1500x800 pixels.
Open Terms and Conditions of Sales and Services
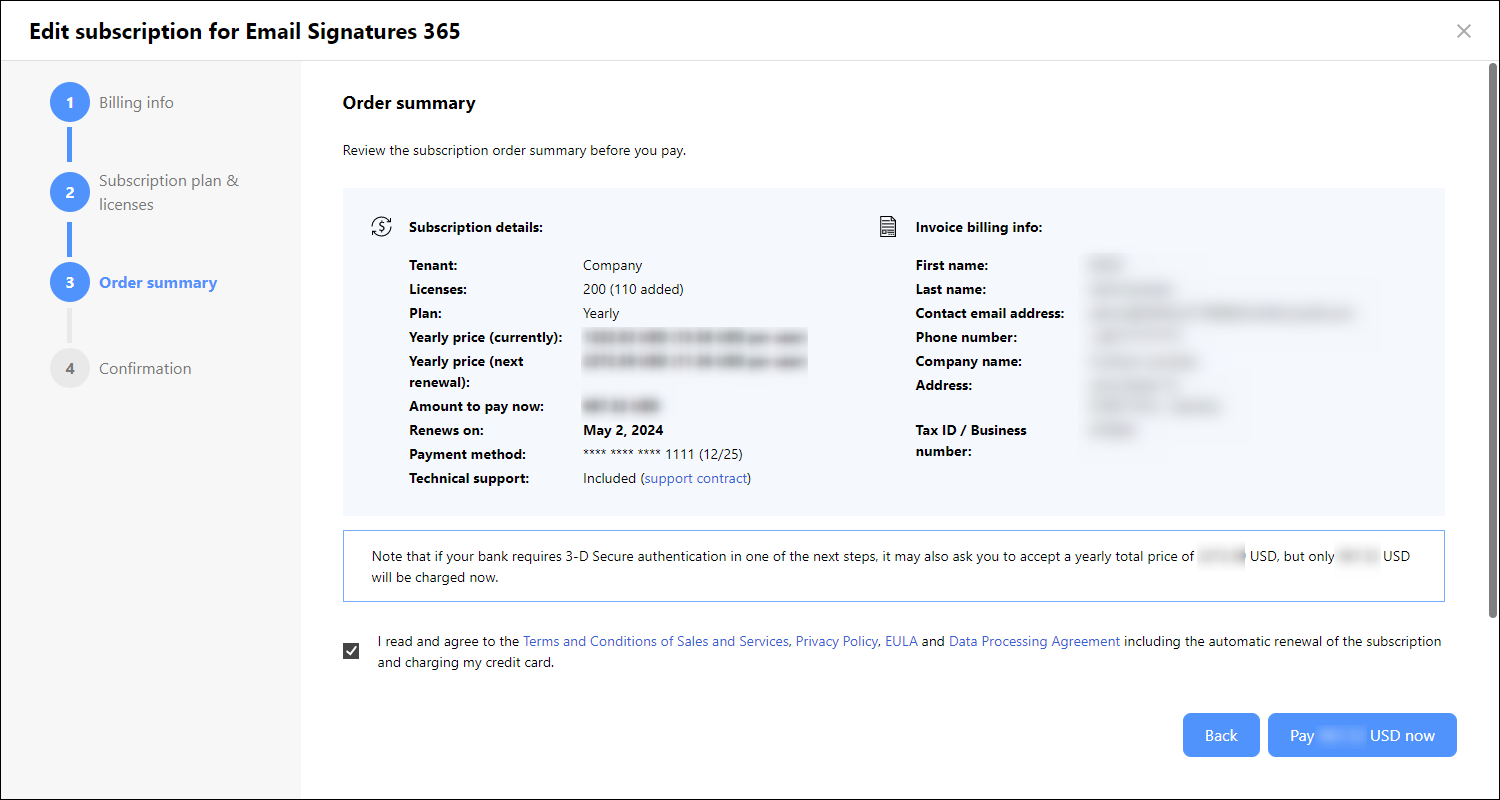pyautogui.click(x=656, y=641)
